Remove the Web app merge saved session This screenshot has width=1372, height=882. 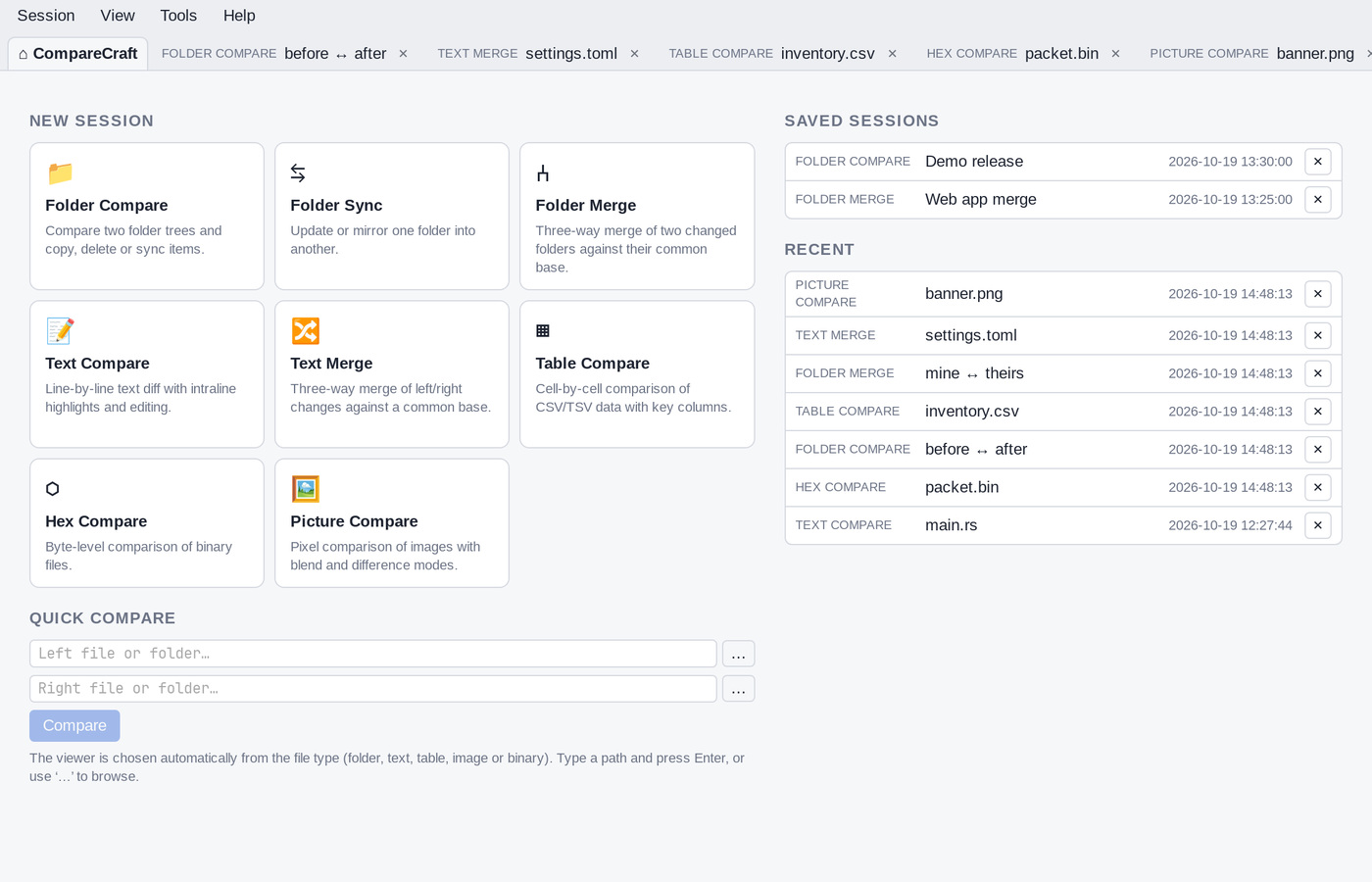(x=1318, y=200)
